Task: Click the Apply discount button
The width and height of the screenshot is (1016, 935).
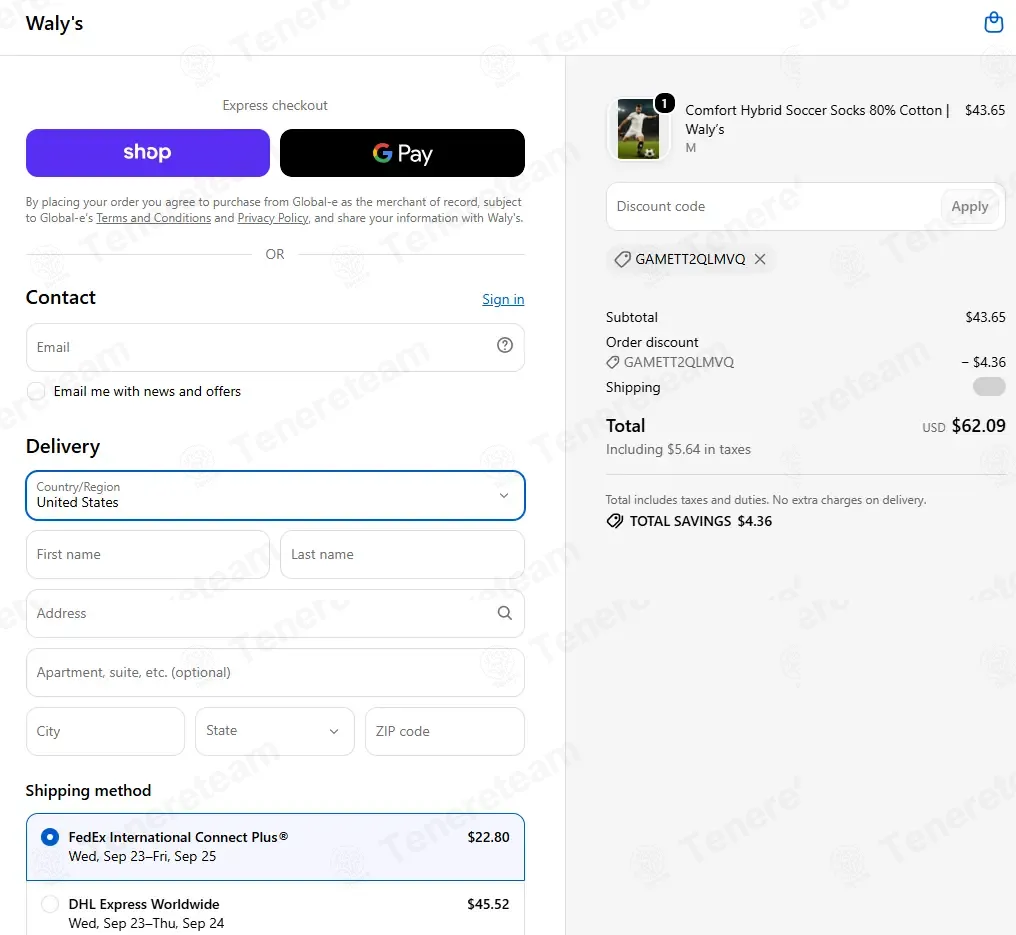Action: (969, 207)
